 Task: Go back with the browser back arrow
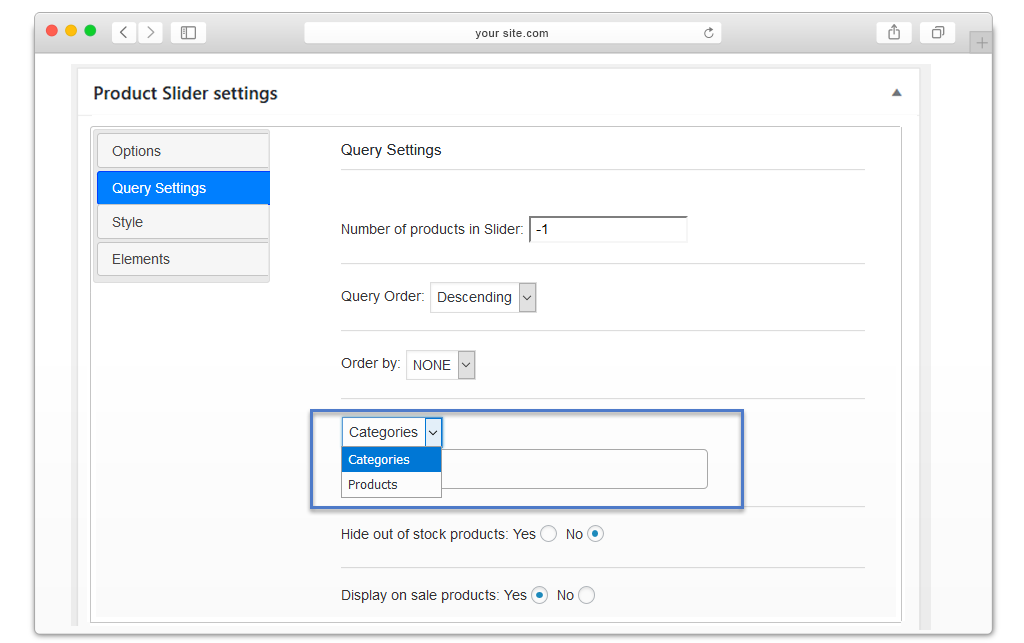[x=123, y=32]
